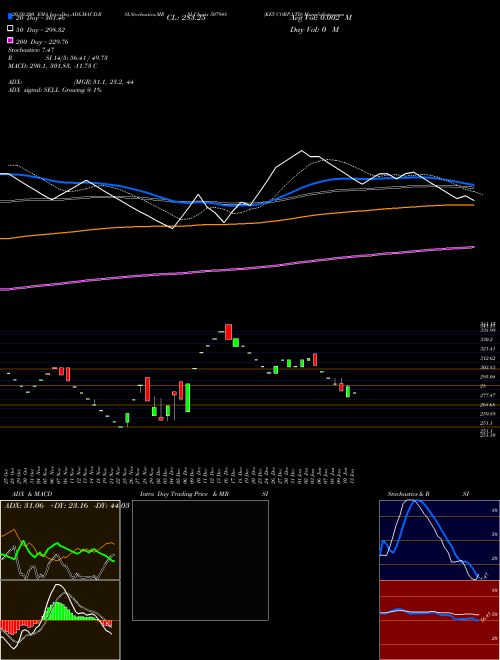
Task: Click the magenta 200 Day moving average line
Action: (237, 269)
